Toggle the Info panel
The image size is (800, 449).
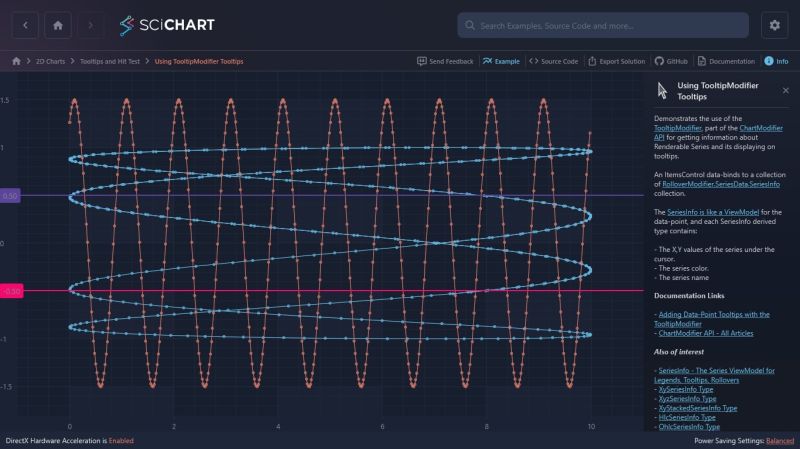tap(776, 61)
